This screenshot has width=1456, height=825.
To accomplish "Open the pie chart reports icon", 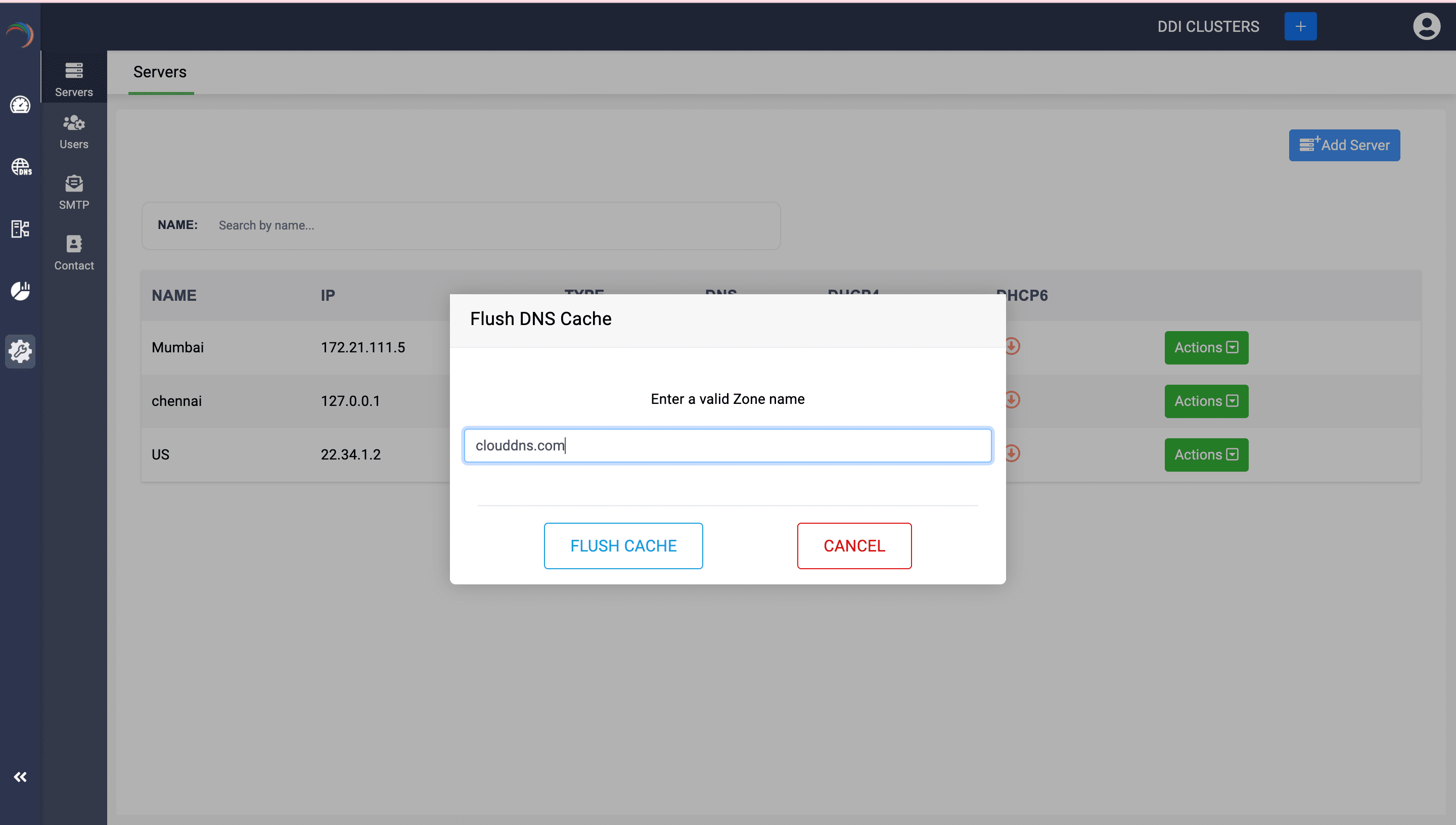I will tap(20, 291).
